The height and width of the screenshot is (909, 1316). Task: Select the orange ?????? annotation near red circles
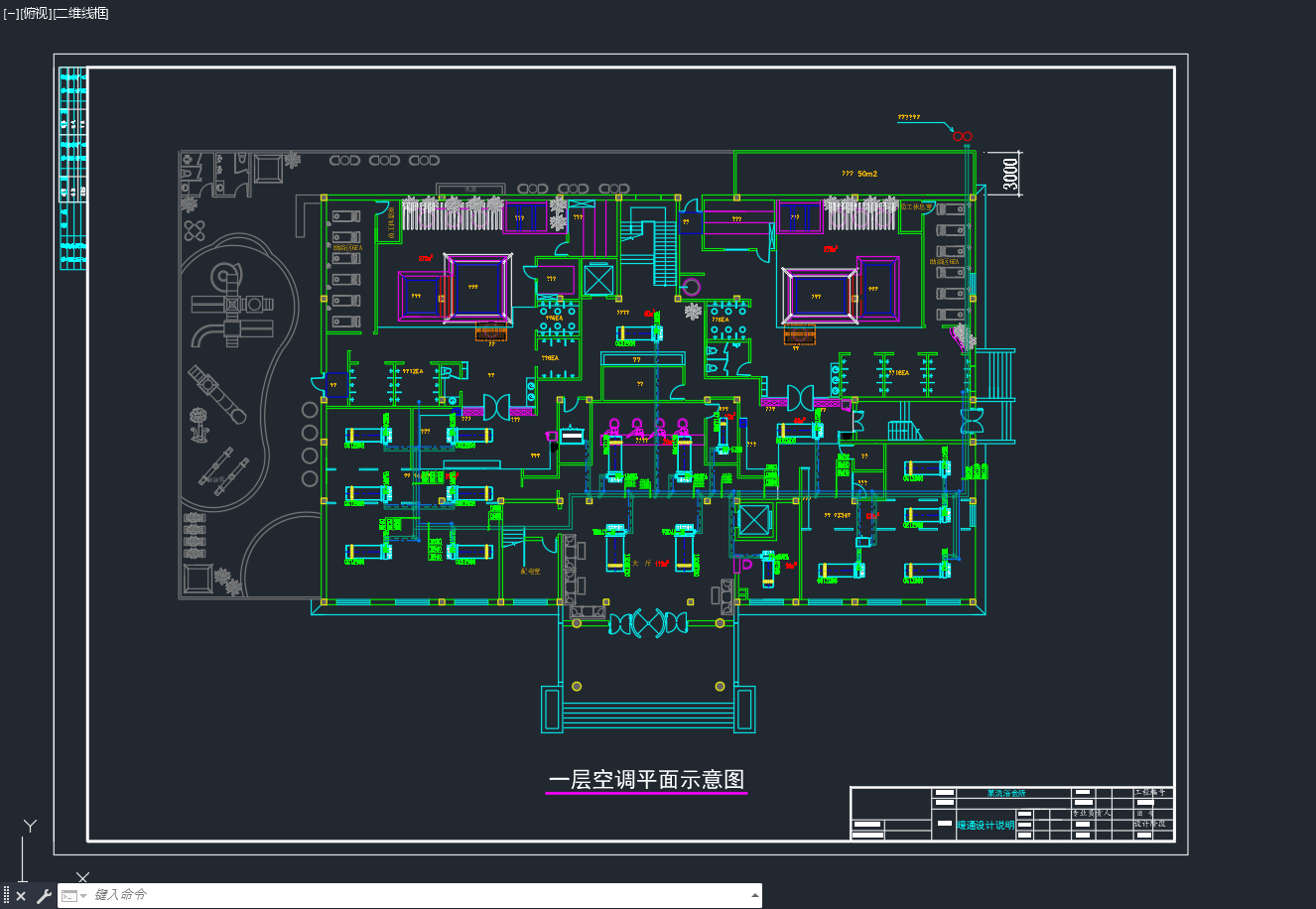908,117
